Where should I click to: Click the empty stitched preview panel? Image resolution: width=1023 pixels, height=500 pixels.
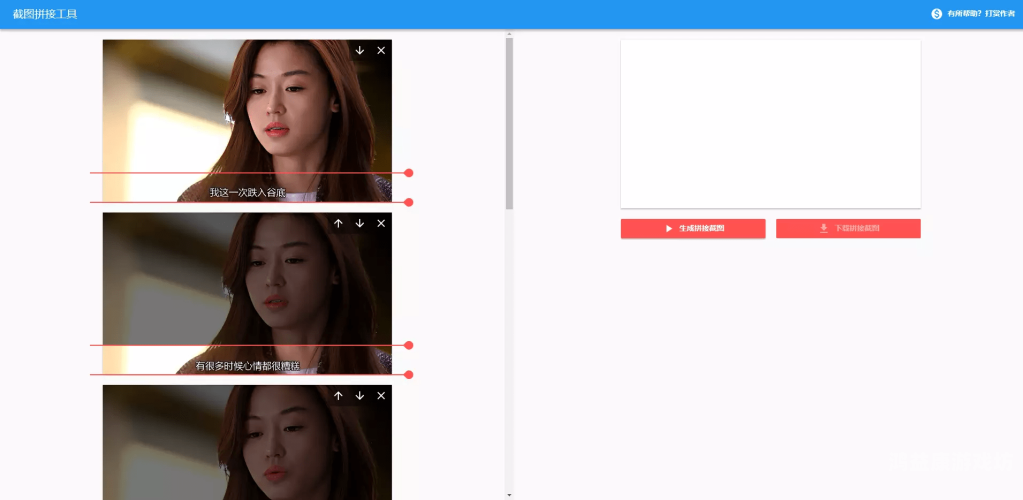770,124
